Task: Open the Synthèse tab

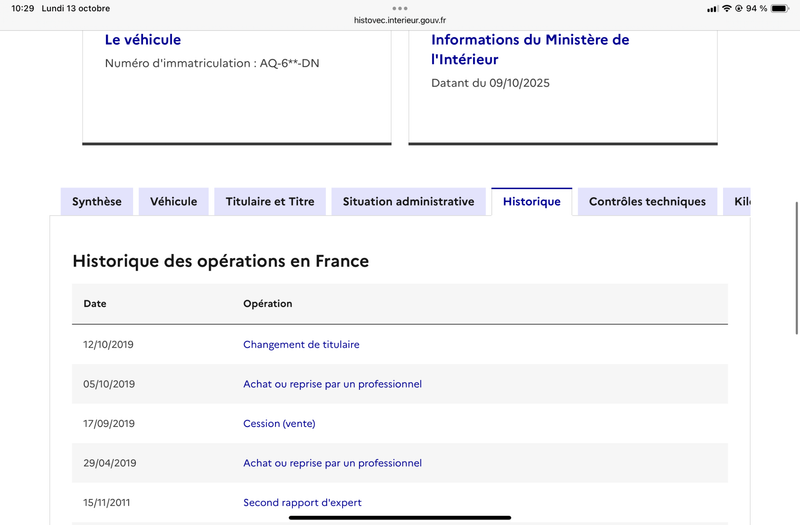Action: tap(97, 201)
